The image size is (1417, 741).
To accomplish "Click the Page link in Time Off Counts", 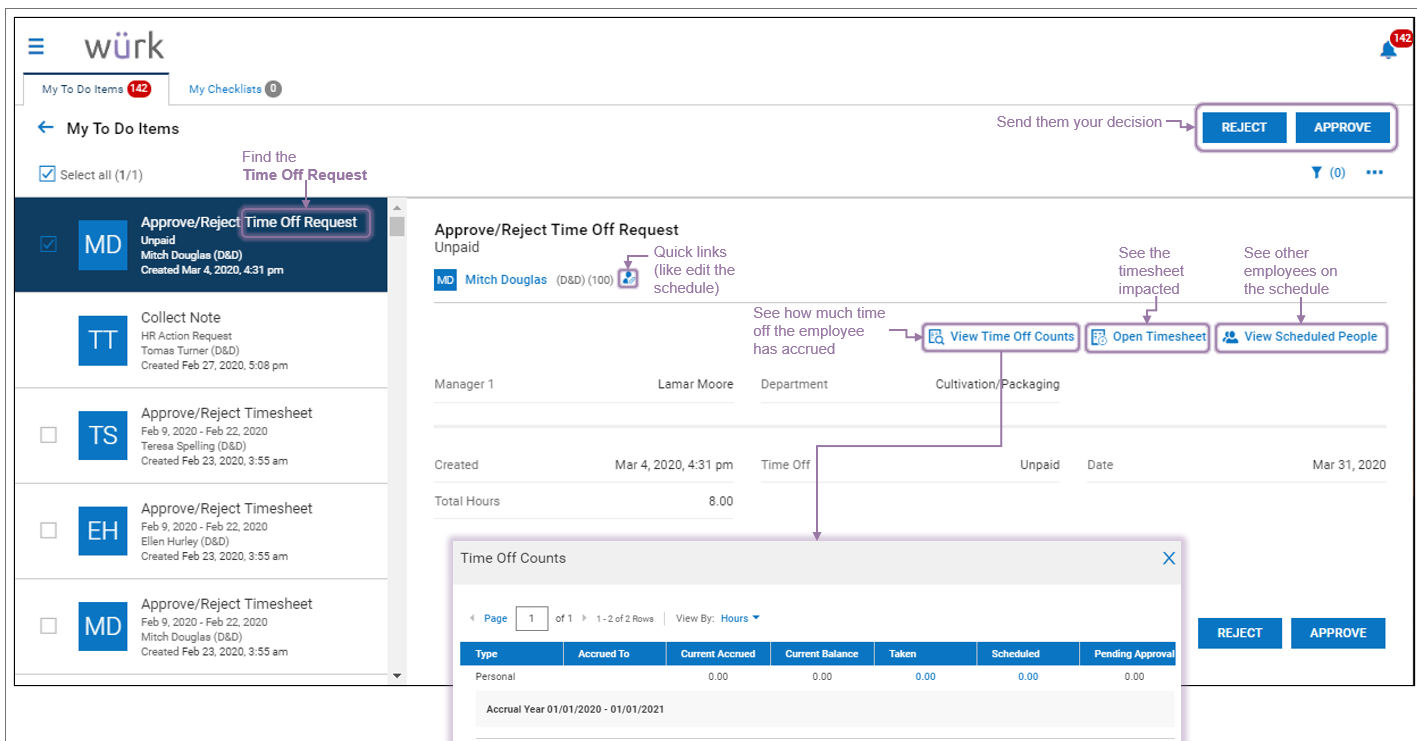I will pos(496,618).
